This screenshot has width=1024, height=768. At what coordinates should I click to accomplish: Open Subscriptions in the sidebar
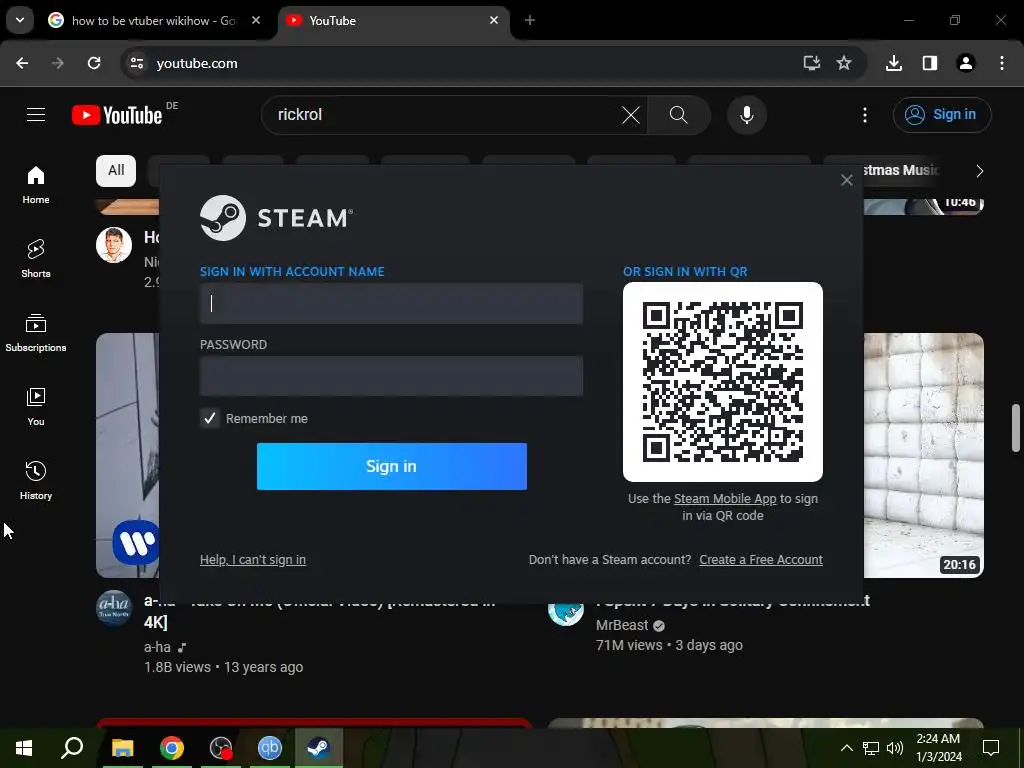[x=36, y=332]
